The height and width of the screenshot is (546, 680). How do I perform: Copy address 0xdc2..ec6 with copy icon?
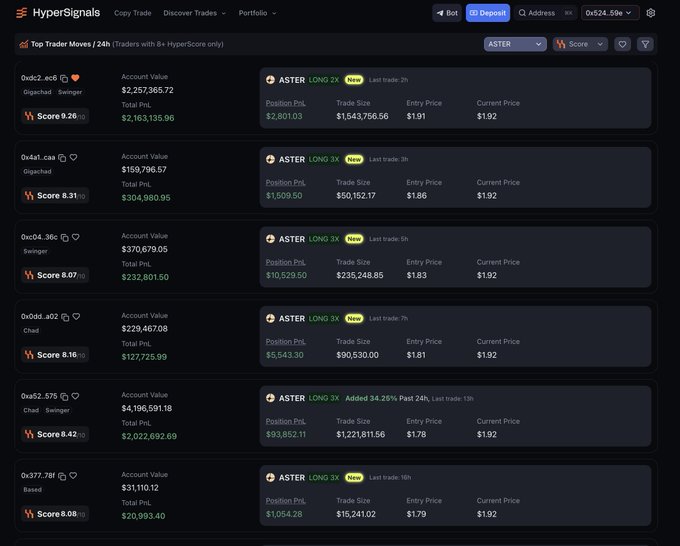click(64, 78)
